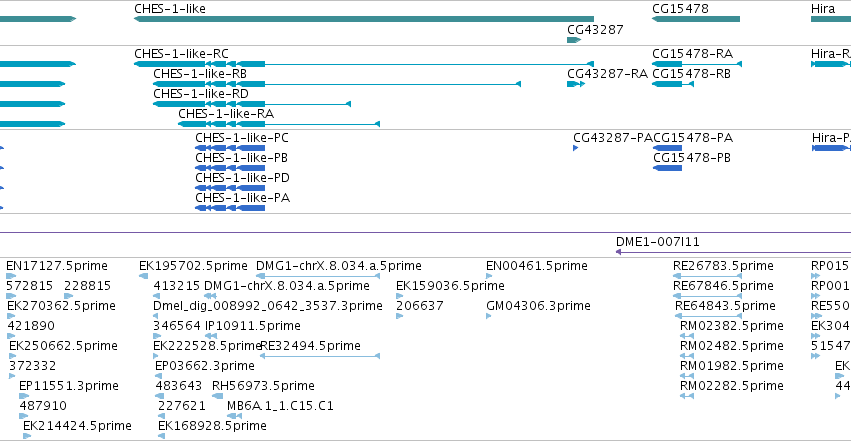Click the CG15478-RB transcript feature
The width and height of the screenshot is (851, 441).
673,84
